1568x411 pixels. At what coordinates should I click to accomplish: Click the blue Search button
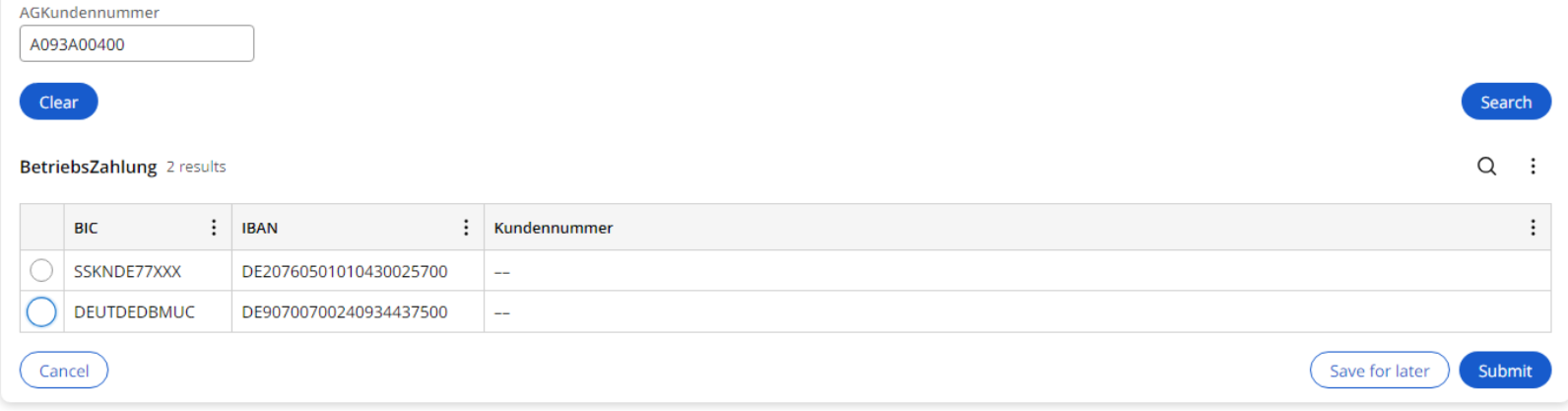(x=1505, y=102)
